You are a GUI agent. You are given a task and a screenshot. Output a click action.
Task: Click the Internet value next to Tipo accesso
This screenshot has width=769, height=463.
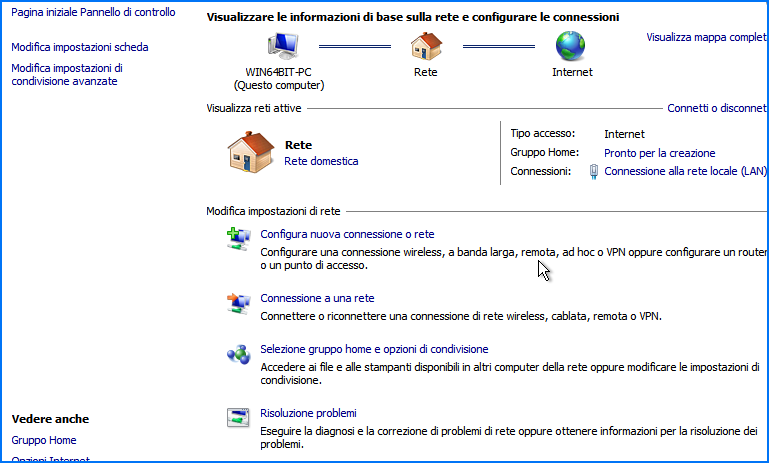tap(624, 134)
